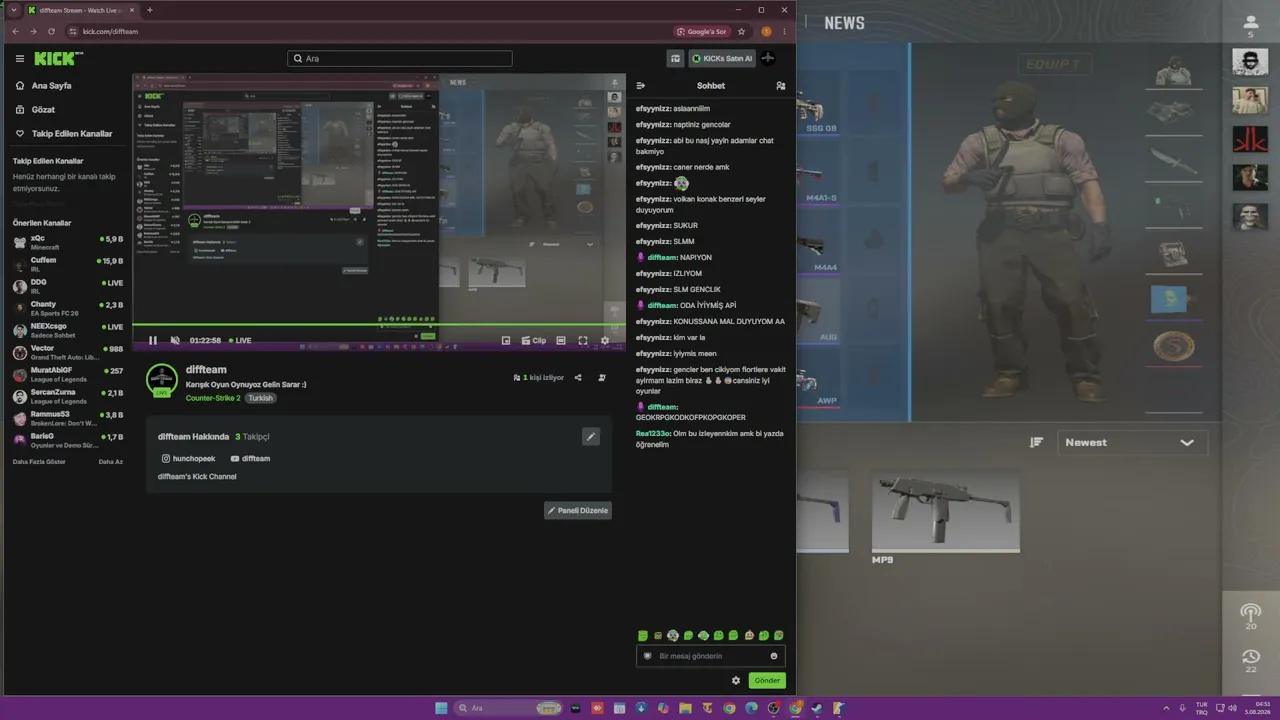Bookmark this page with the star icon
1280x720 pixels.
(742, 32)
